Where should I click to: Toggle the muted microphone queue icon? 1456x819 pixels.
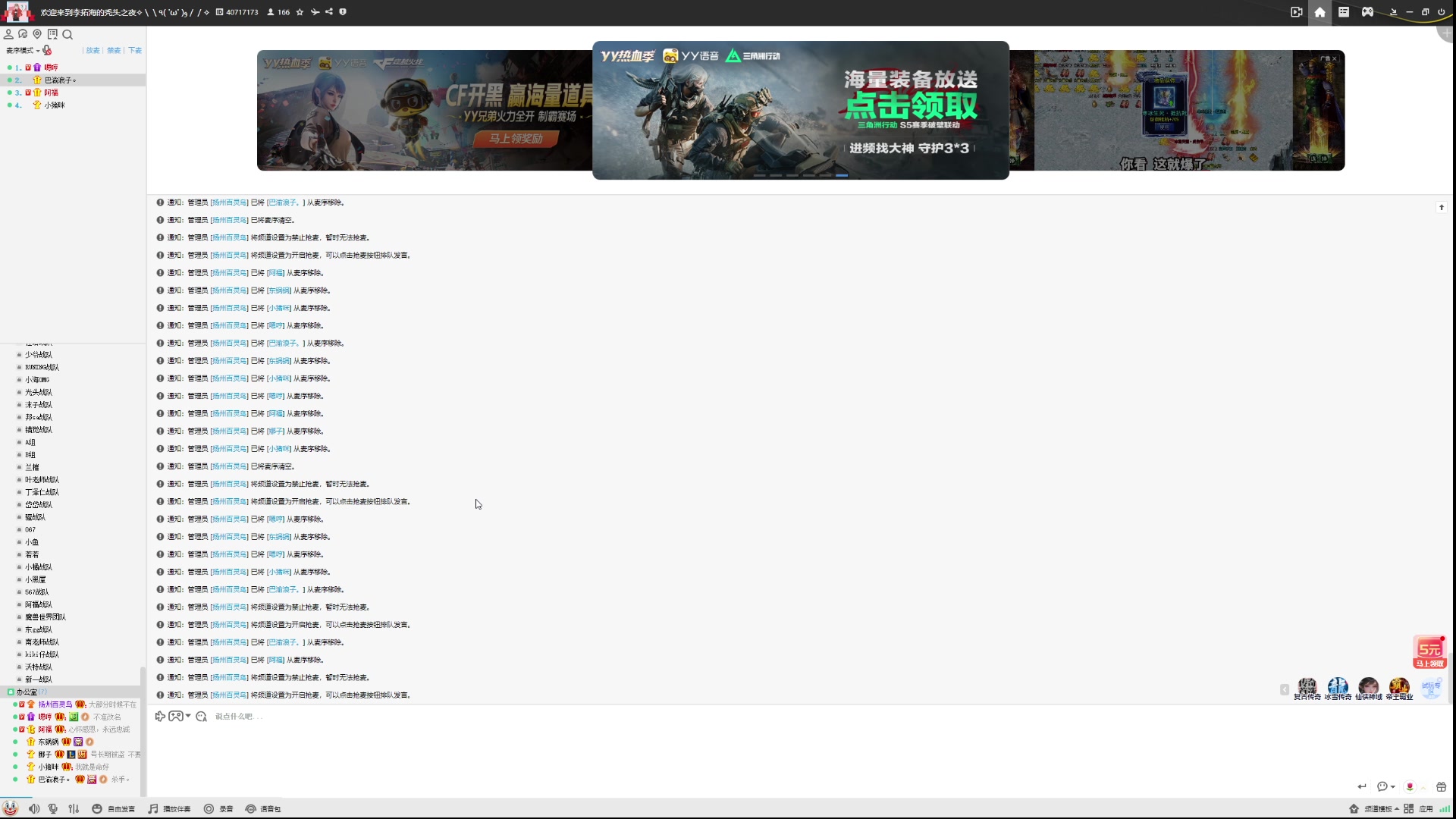(x=47, y=50)
